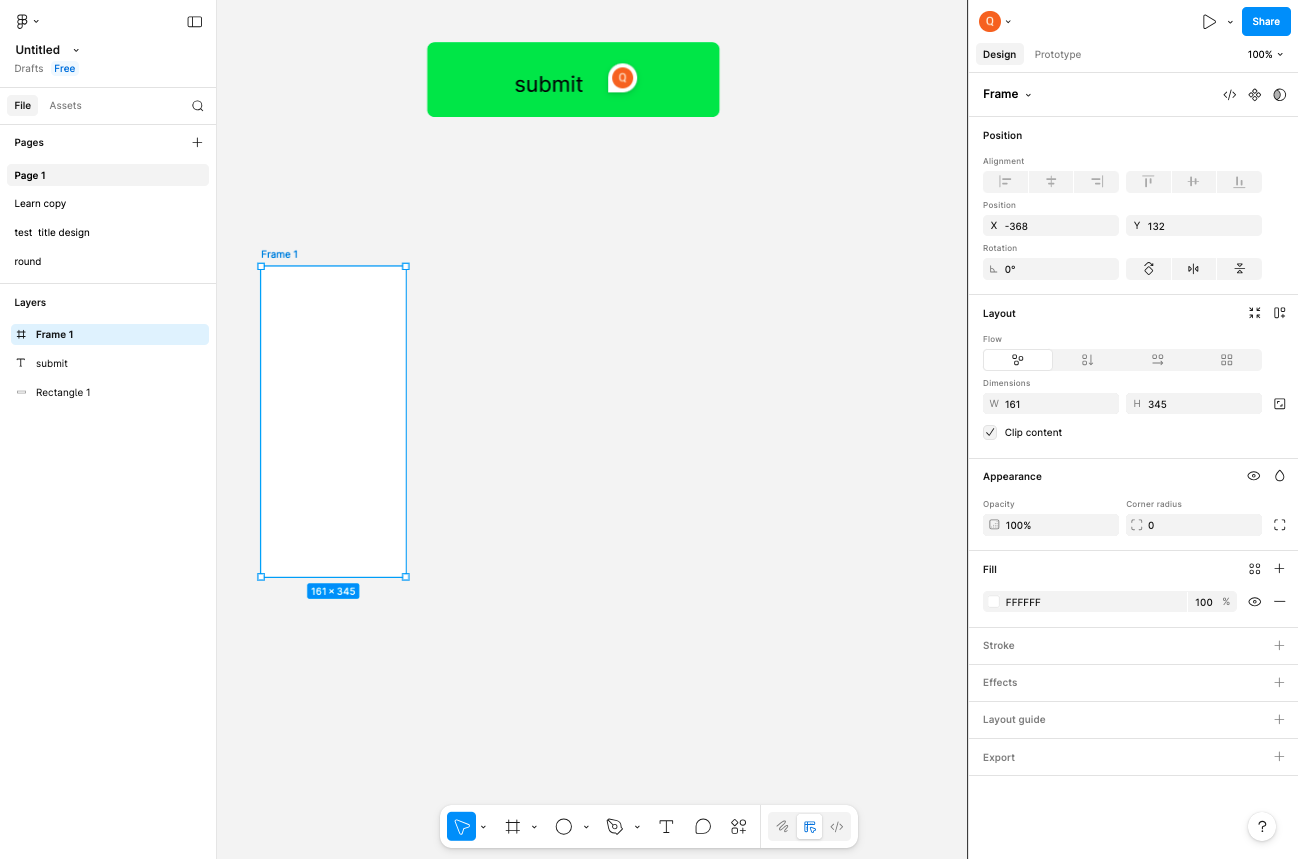Click the search icon in File panel
The height and width of the screenshot is (859, 1298).
197,105
